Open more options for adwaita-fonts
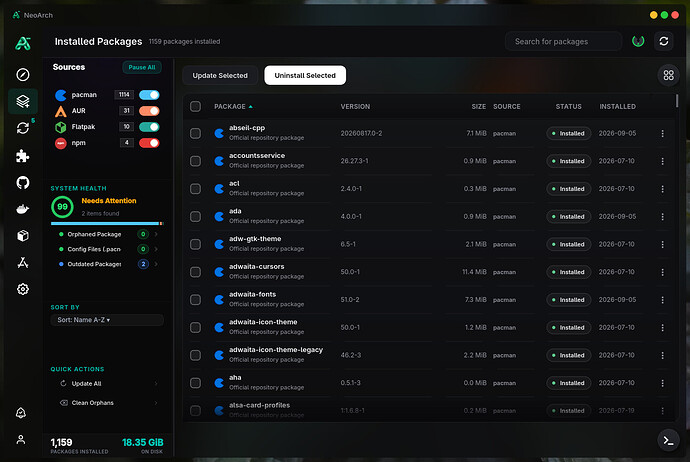 pos(662,300)
